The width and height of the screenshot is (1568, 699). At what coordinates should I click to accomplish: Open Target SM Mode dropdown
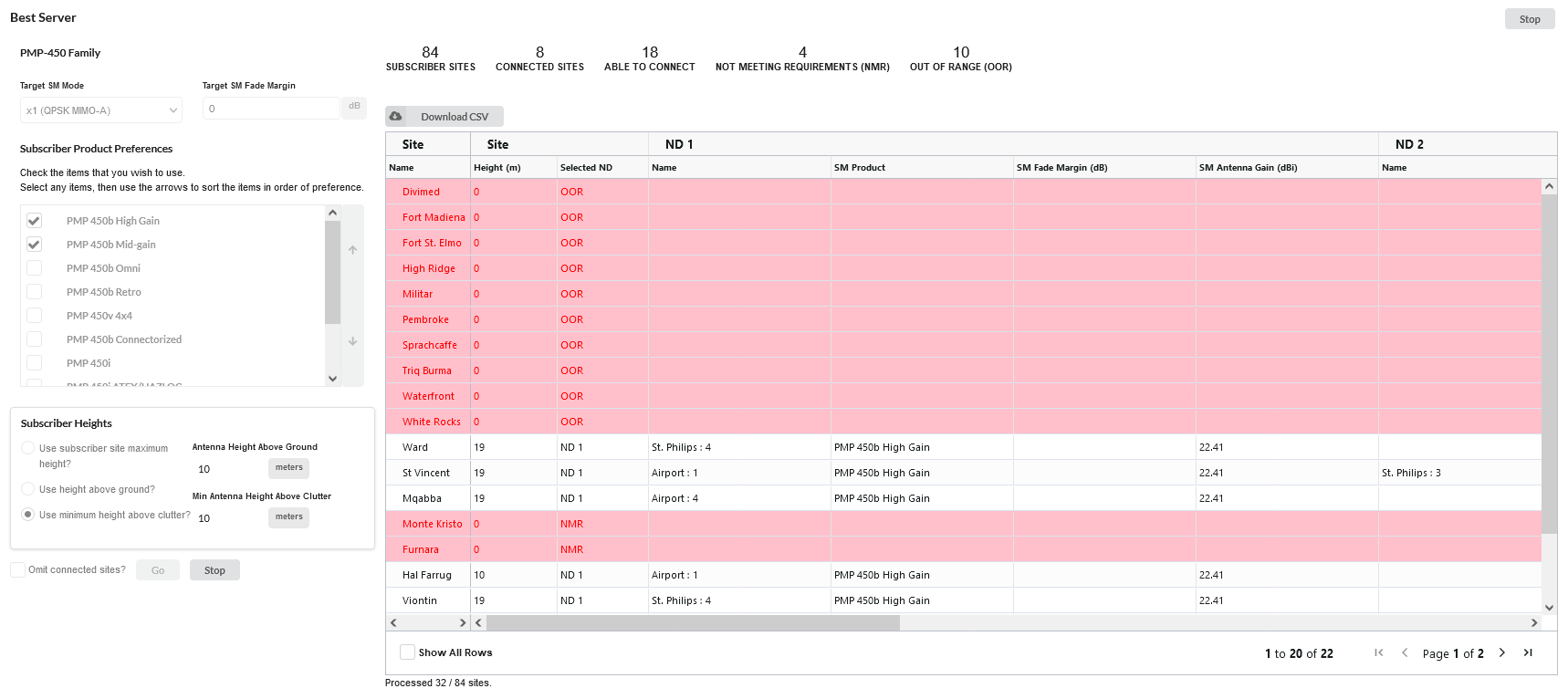tap(100, 110)
